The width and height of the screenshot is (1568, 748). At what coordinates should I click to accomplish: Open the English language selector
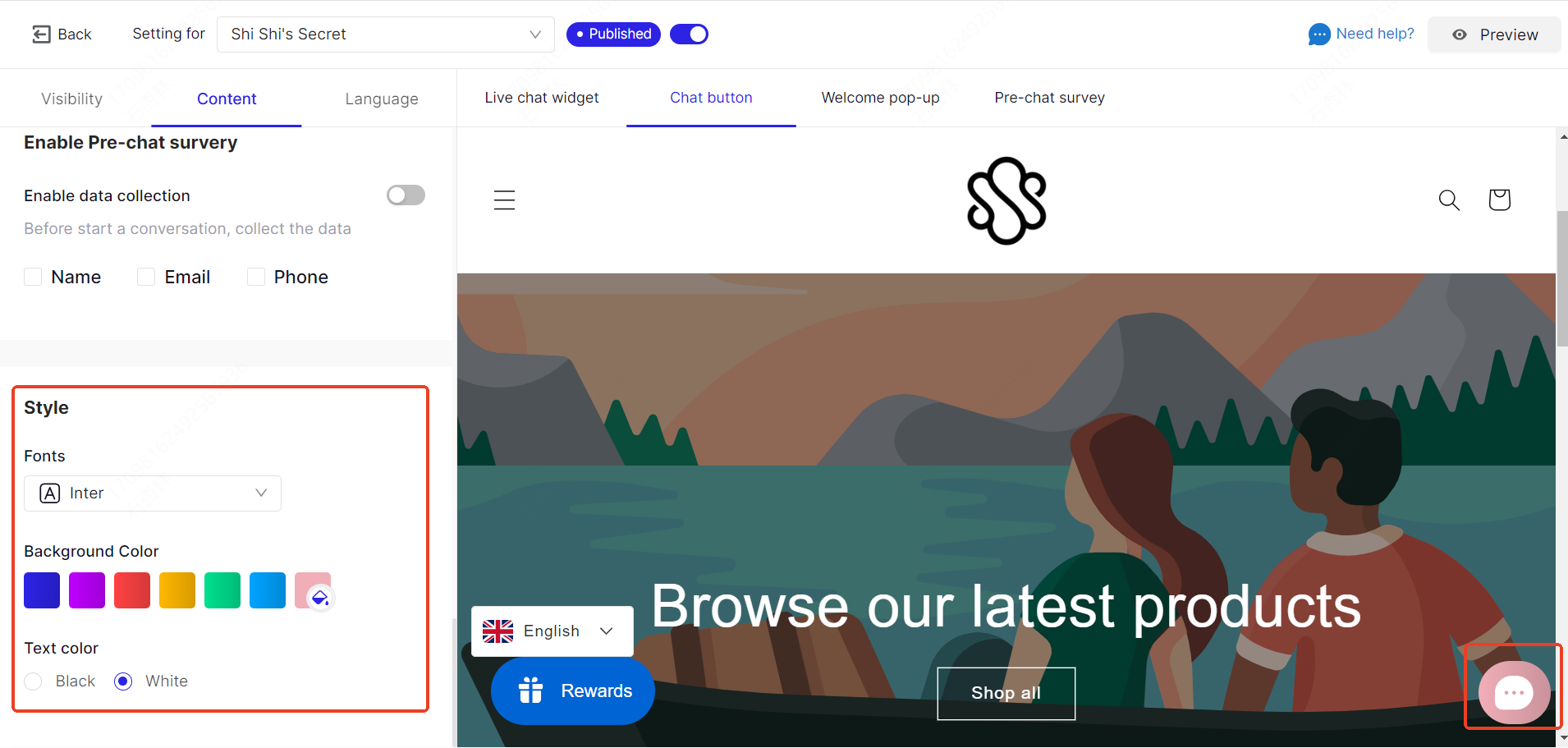552,631
